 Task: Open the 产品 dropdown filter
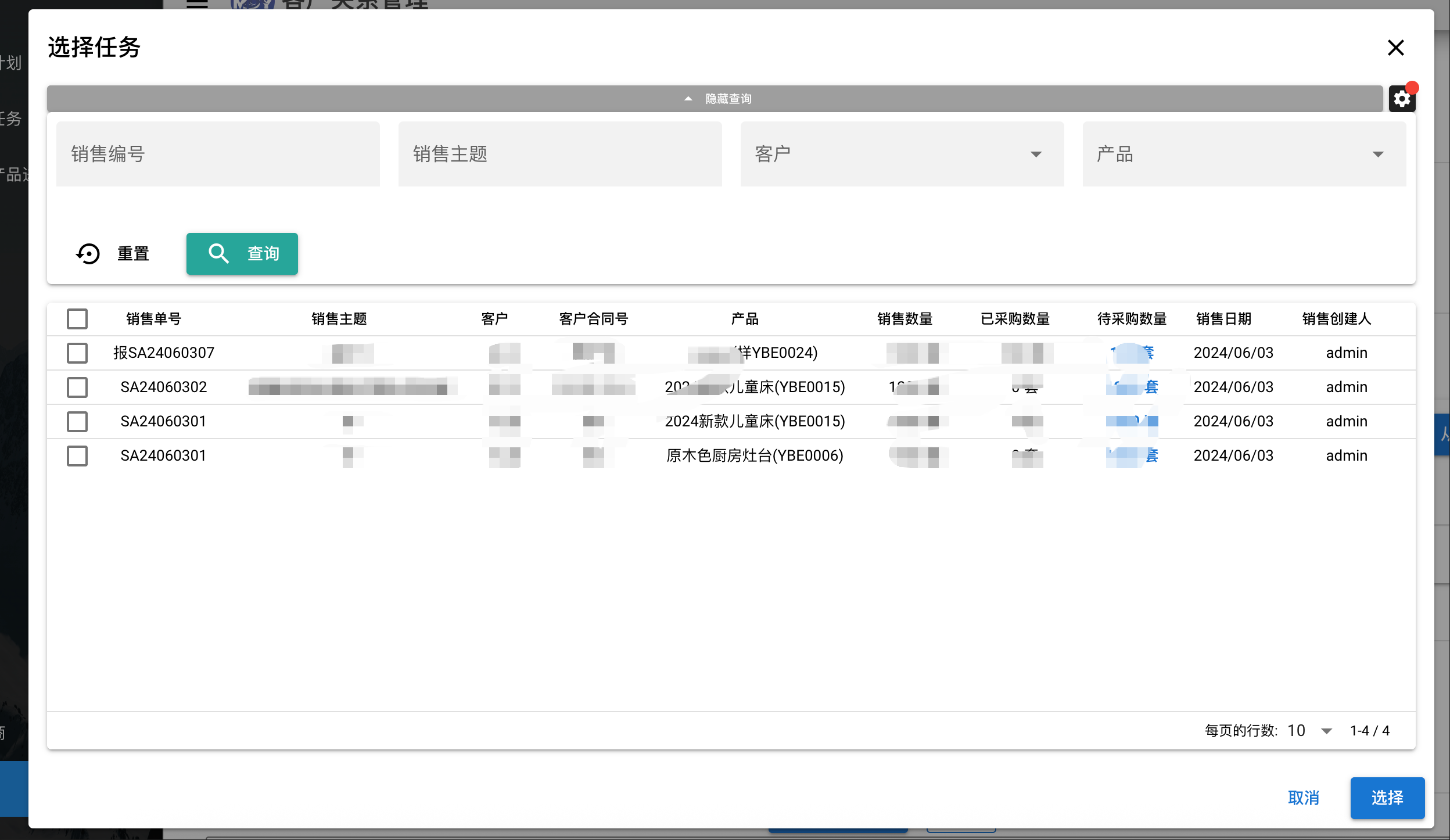(x=1244, y=154)
